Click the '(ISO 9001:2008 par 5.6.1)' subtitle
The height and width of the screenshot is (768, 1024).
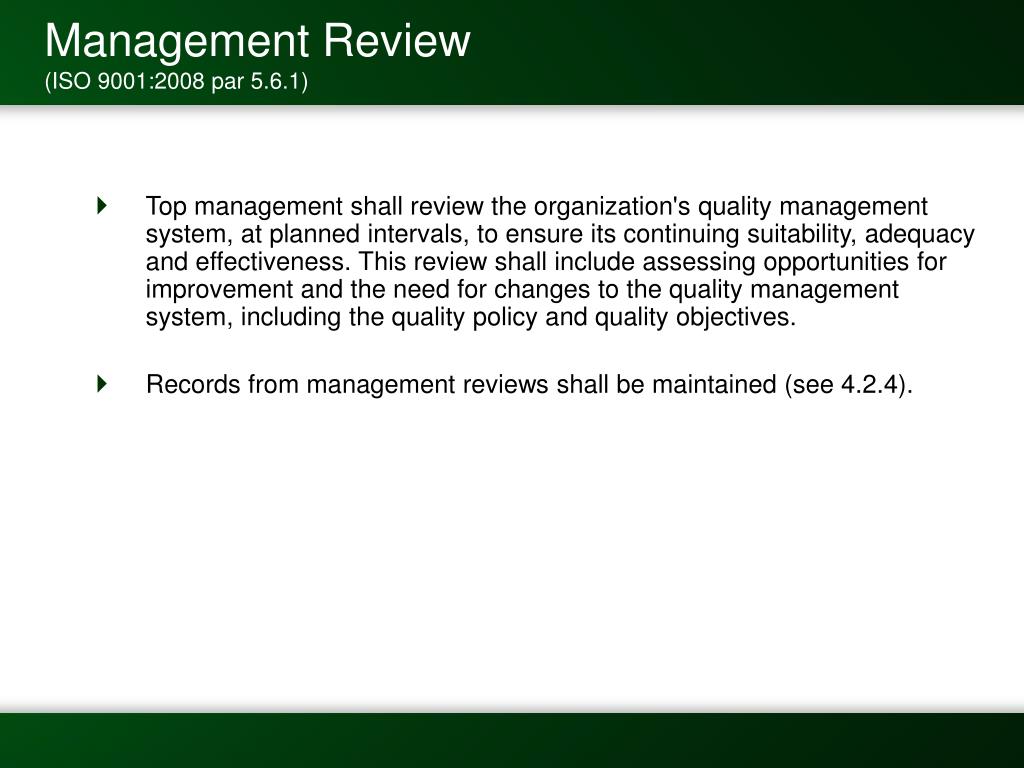[x=176, y=82]
